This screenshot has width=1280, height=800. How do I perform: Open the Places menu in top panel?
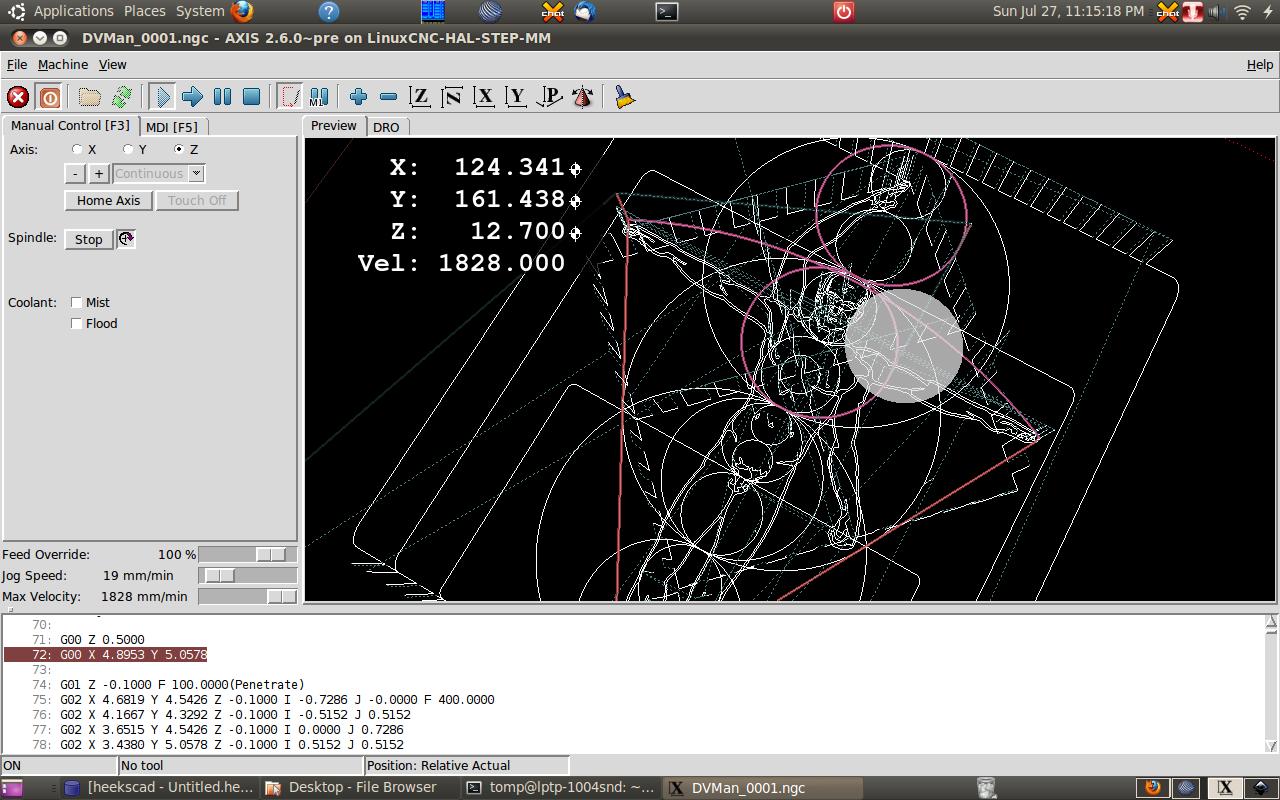(x=145, y=11)
